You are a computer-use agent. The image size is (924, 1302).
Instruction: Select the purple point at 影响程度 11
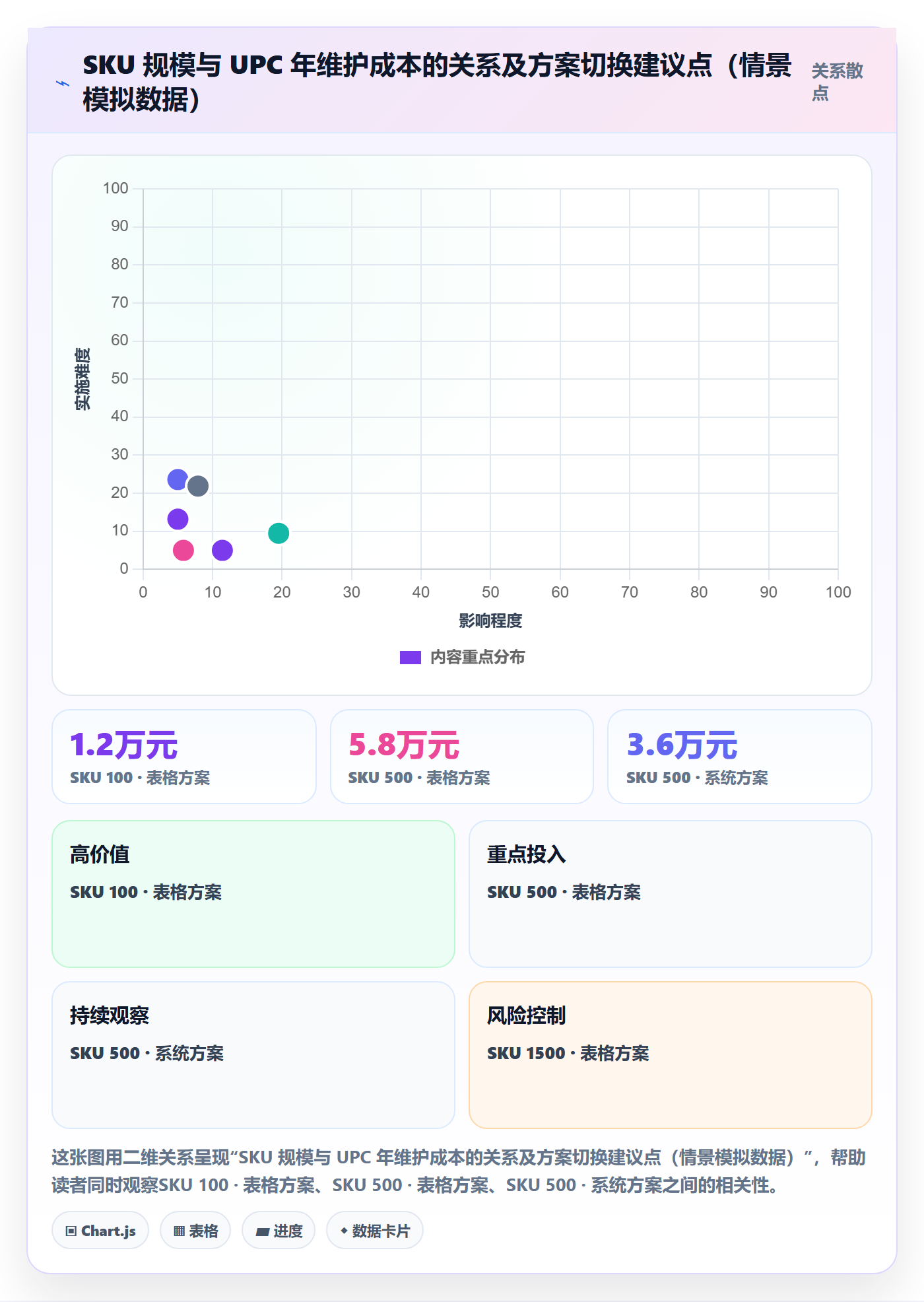[222, 550]
